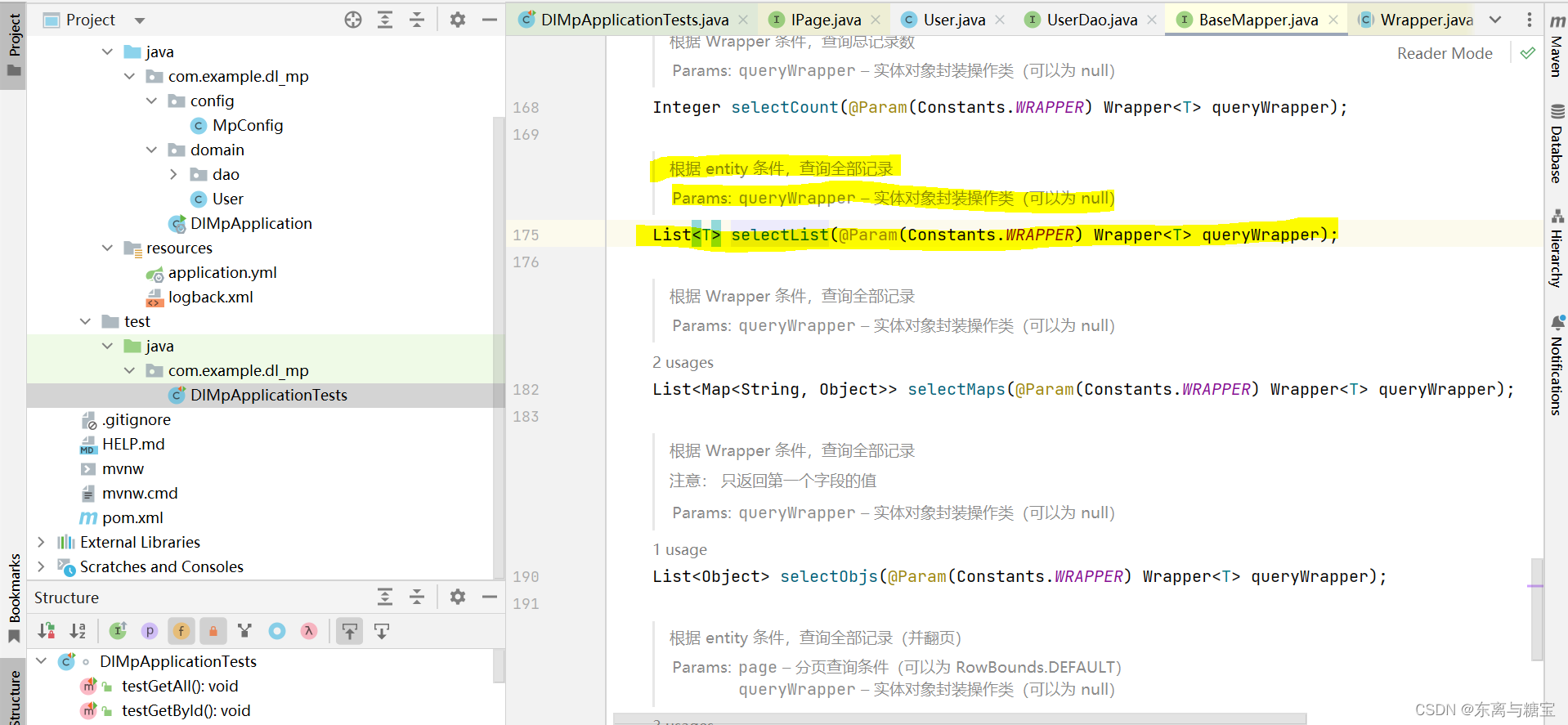Screen dimensions: 1568x725
Task: Expand the dao folder
Action: pos(173,174)
